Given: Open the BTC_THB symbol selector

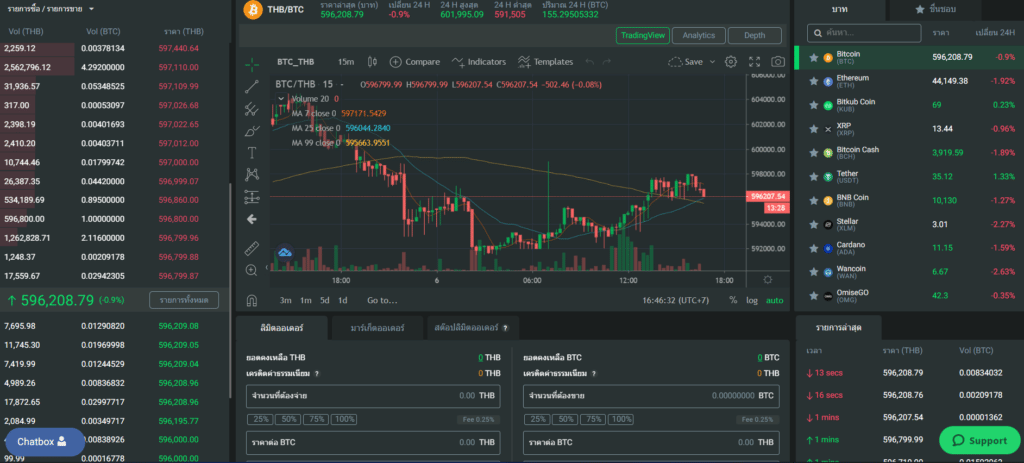Looking at the screenshot, I should coord(295,62).
